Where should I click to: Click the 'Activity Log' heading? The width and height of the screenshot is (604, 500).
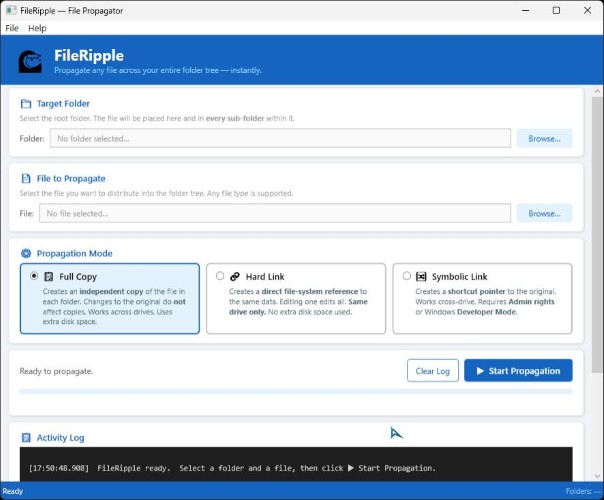tap(60, 438)
